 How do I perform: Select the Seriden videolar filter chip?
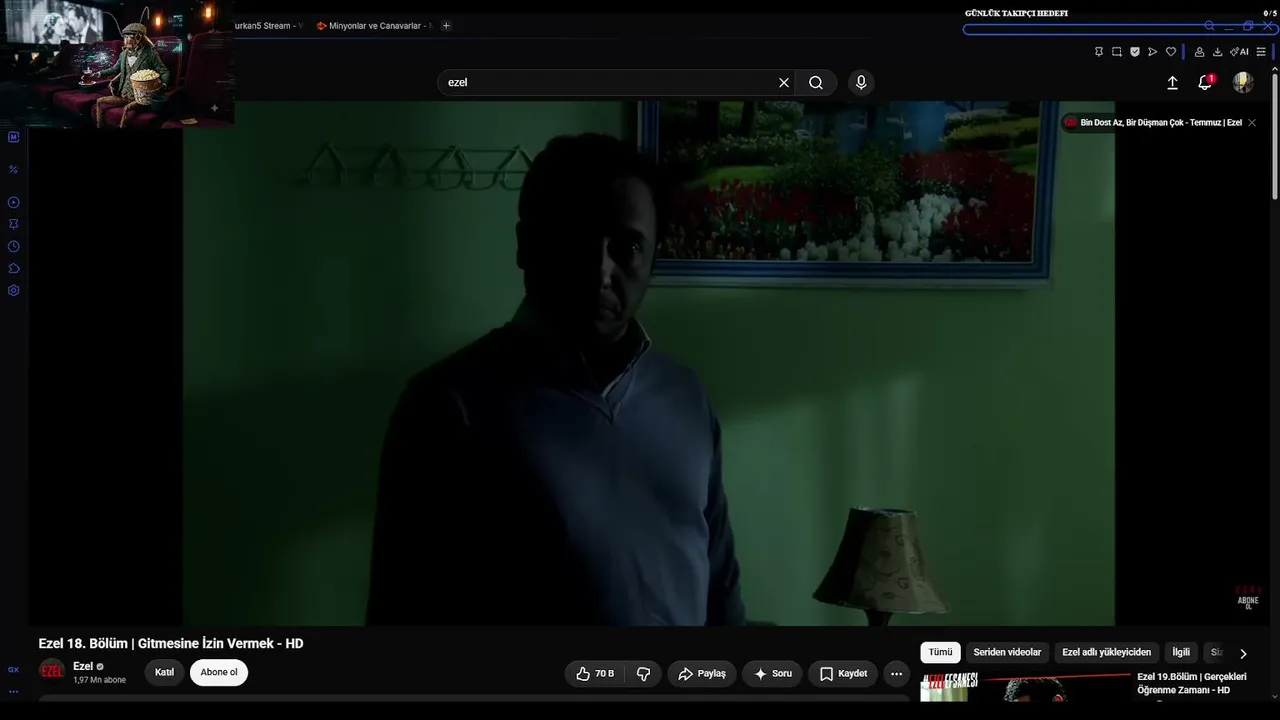(1007, 653)
